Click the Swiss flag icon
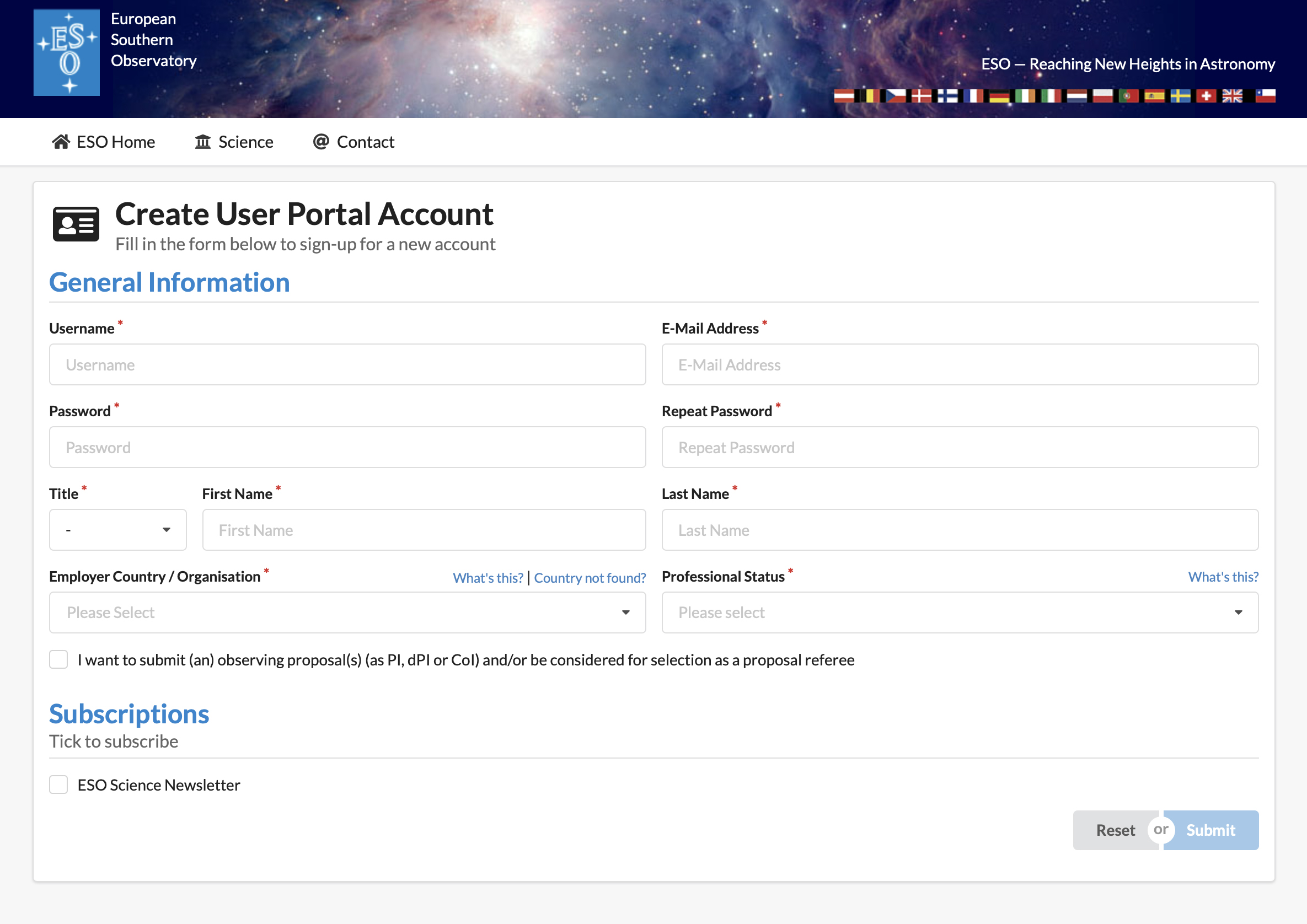This screenshot has width=1307, height=924. 1207,96
